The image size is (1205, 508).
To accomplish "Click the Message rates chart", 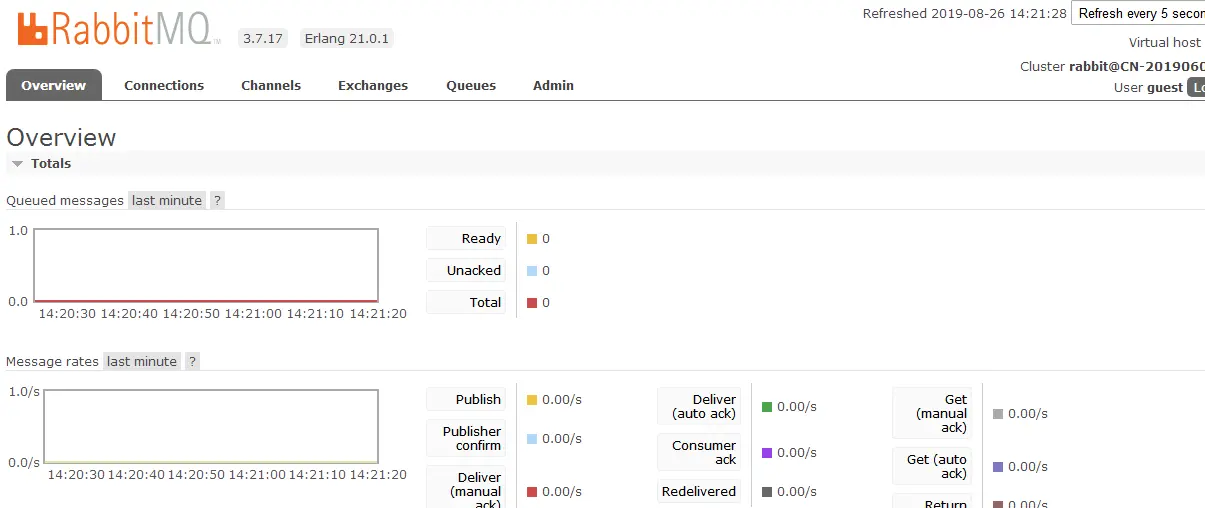I will pyautogui.click(x=211, y=426).
